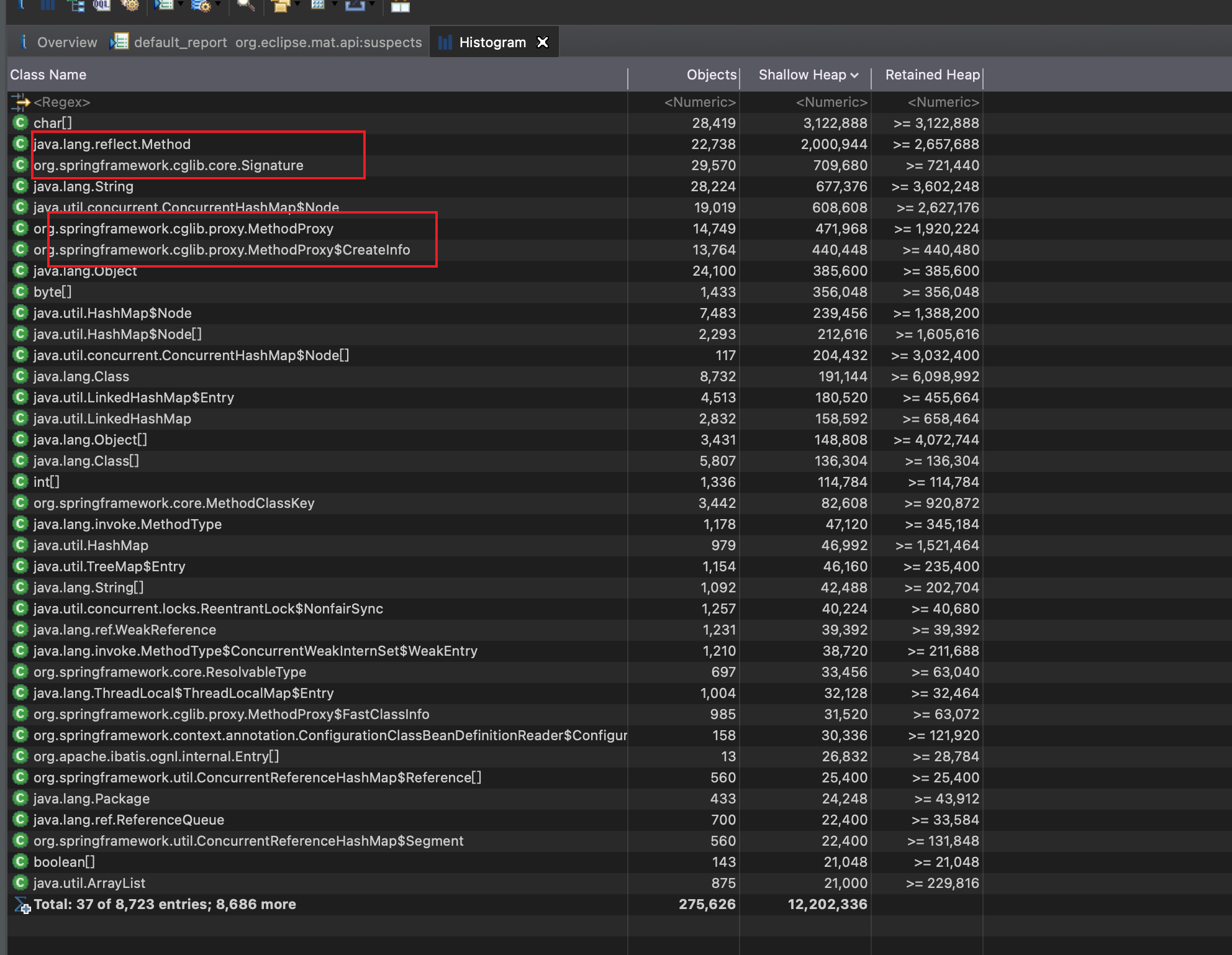Click the filter row arrow icon beside Regex
This screenshot has height=955, width=1232.
[20, 102]
